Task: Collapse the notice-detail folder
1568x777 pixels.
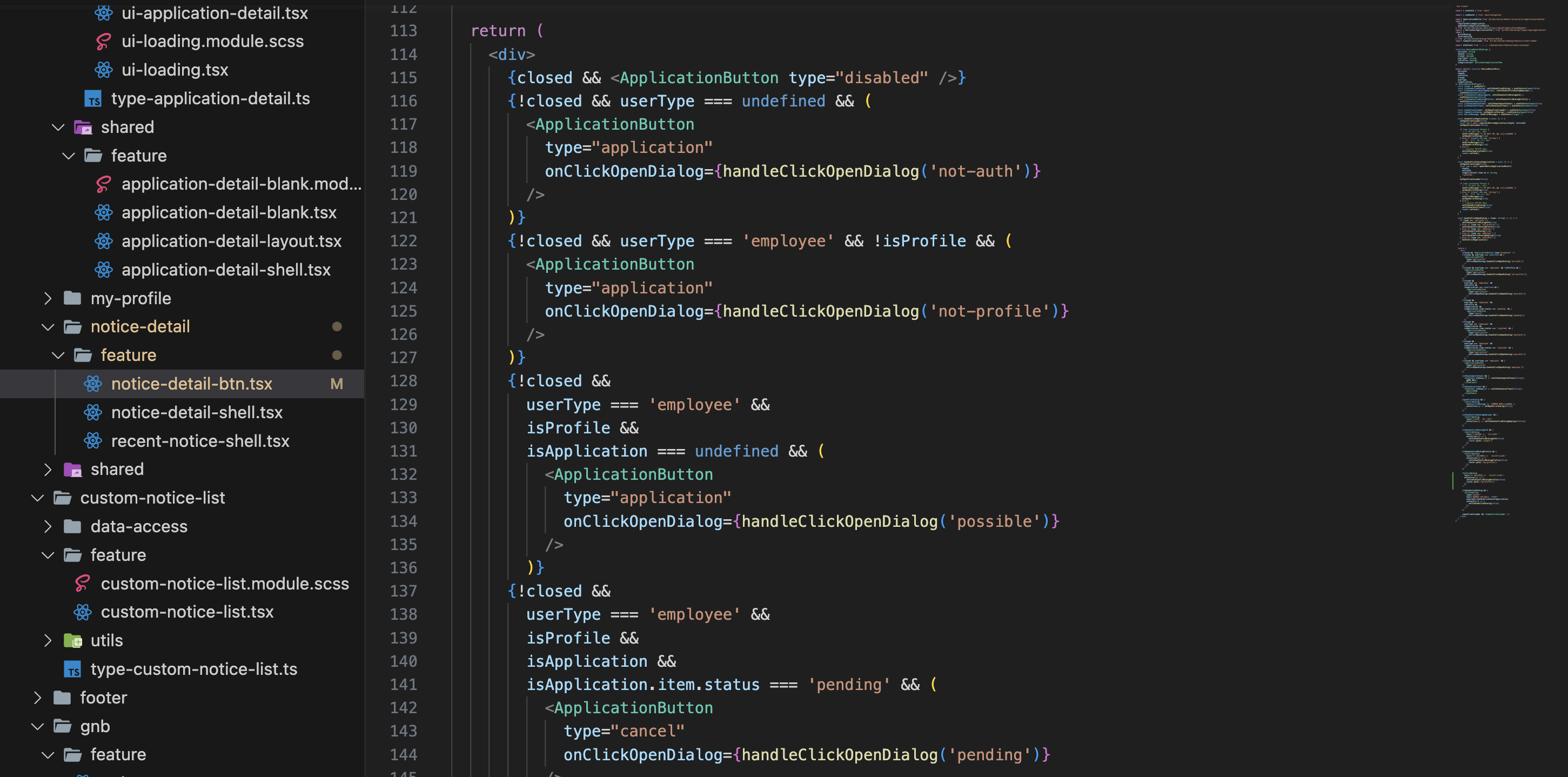Action: coord(48,327)
